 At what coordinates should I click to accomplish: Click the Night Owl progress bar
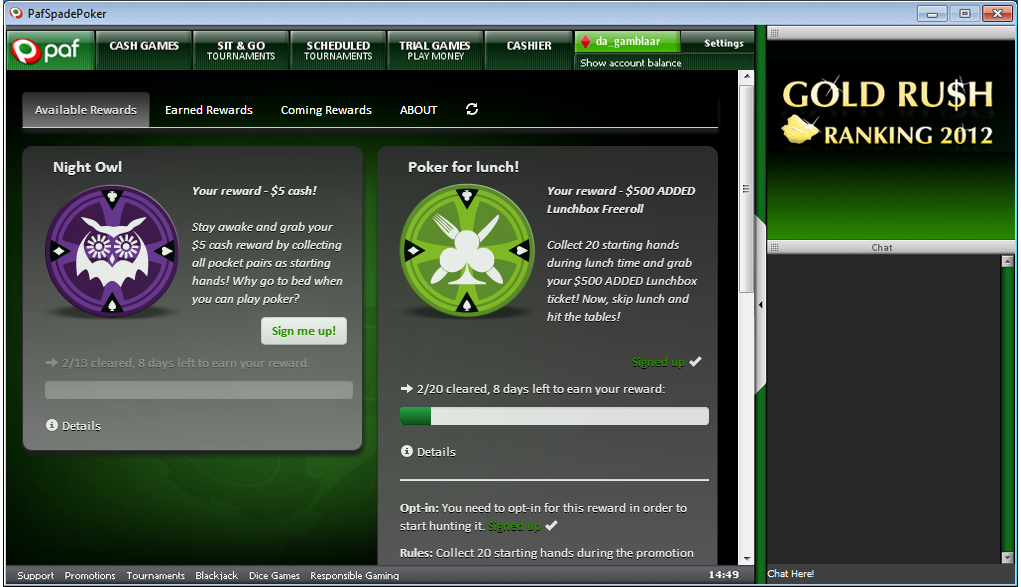(x=199, y=390)
